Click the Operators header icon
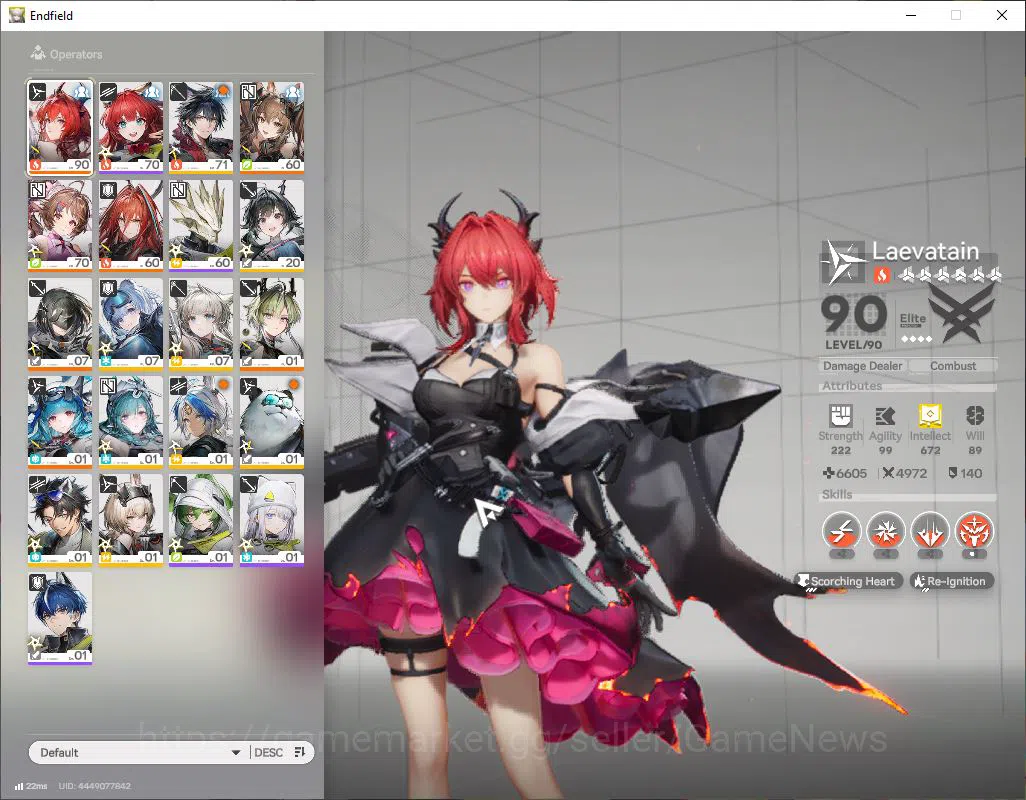The height and width of the screenshot is (800, 1026). (x=38, y=53)
